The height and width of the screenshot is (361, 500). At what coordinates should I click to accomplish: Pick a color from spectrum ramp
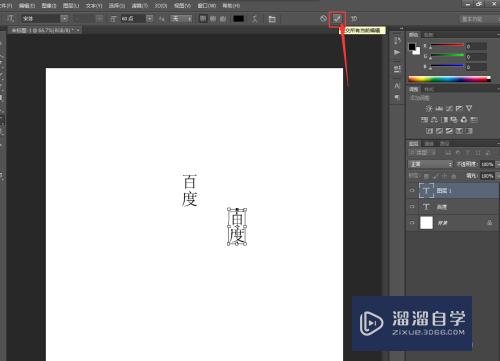[449, 79]
